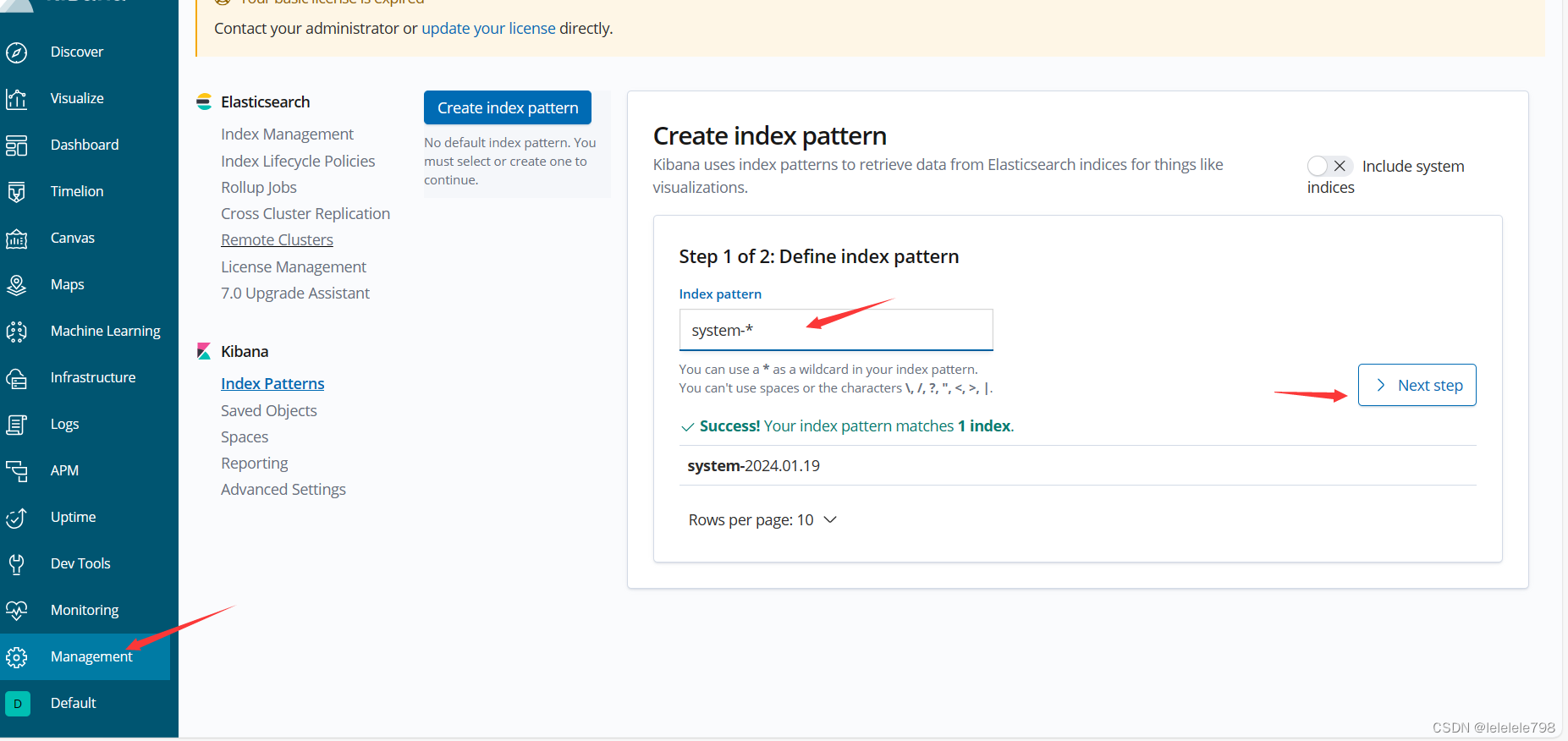The image size is (1568, 741).
Task: Click the Monitoring heartbeat icon
Action: 17,611
